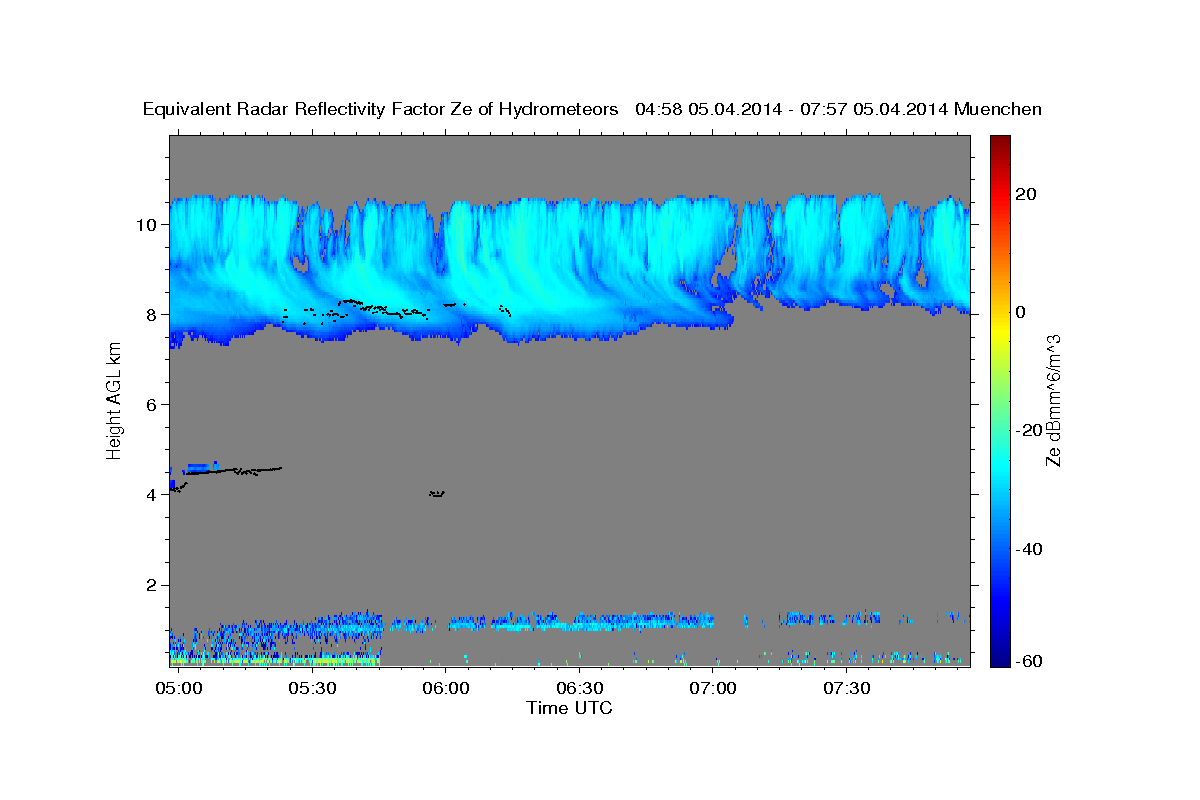The height and width of the screenshot is (800, 1200).
Task: Click the 05:30 time tick label
Action: 313,688
